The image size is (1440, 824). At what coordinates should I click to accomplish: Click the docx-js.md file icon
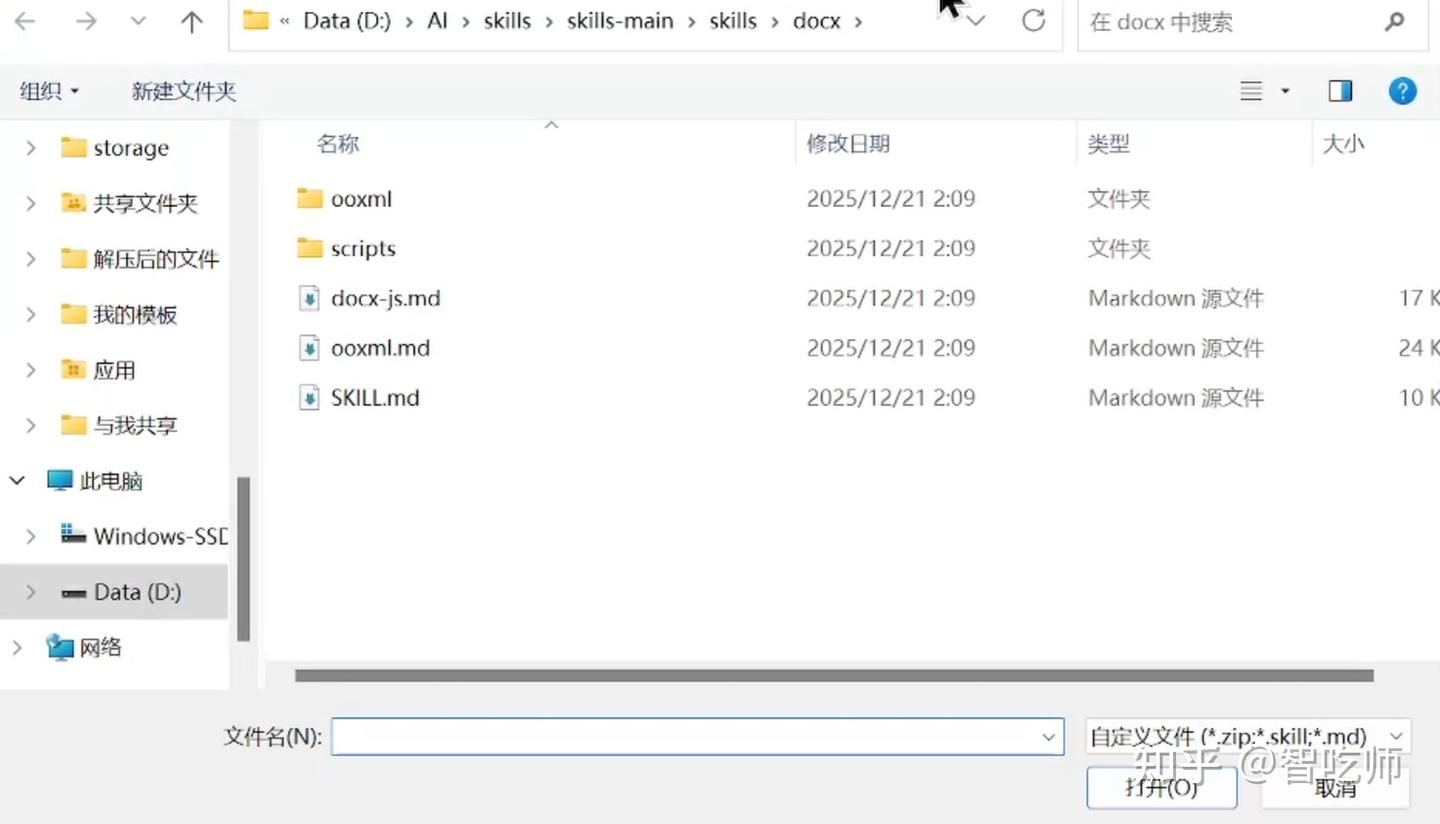(x=310, y=298)
